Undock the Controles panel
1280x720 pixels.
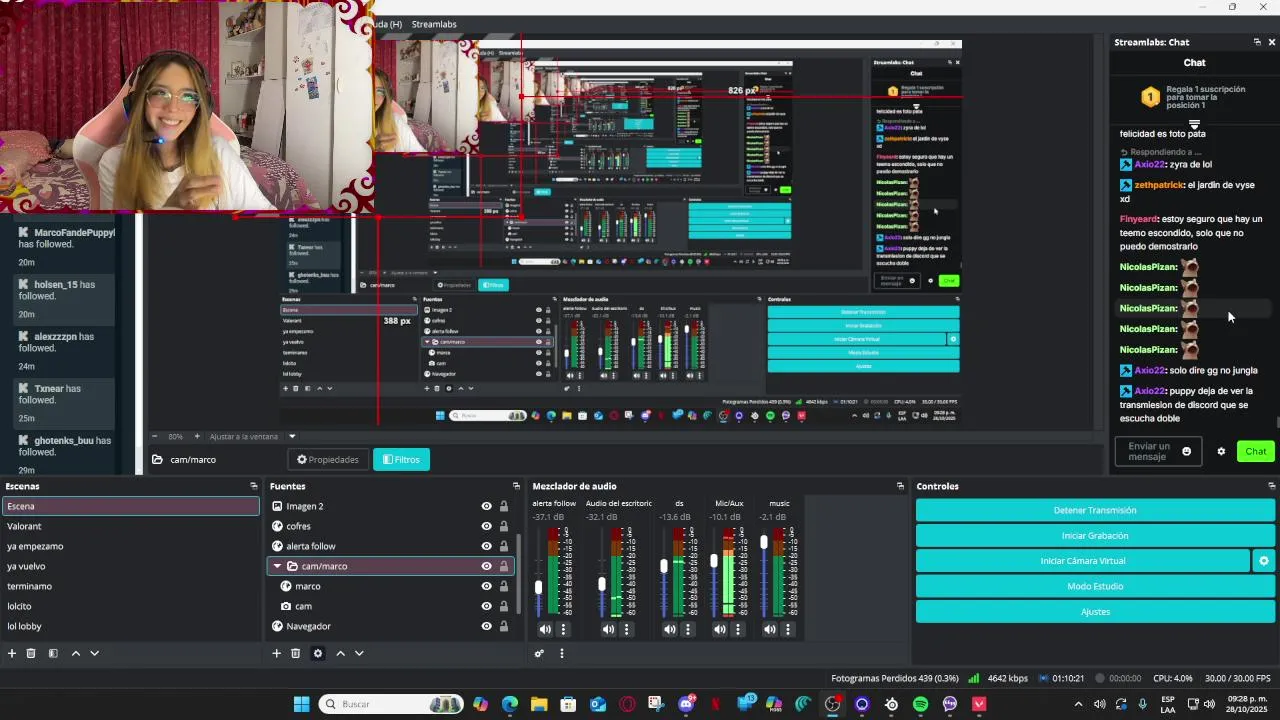tap(1270, 486)
